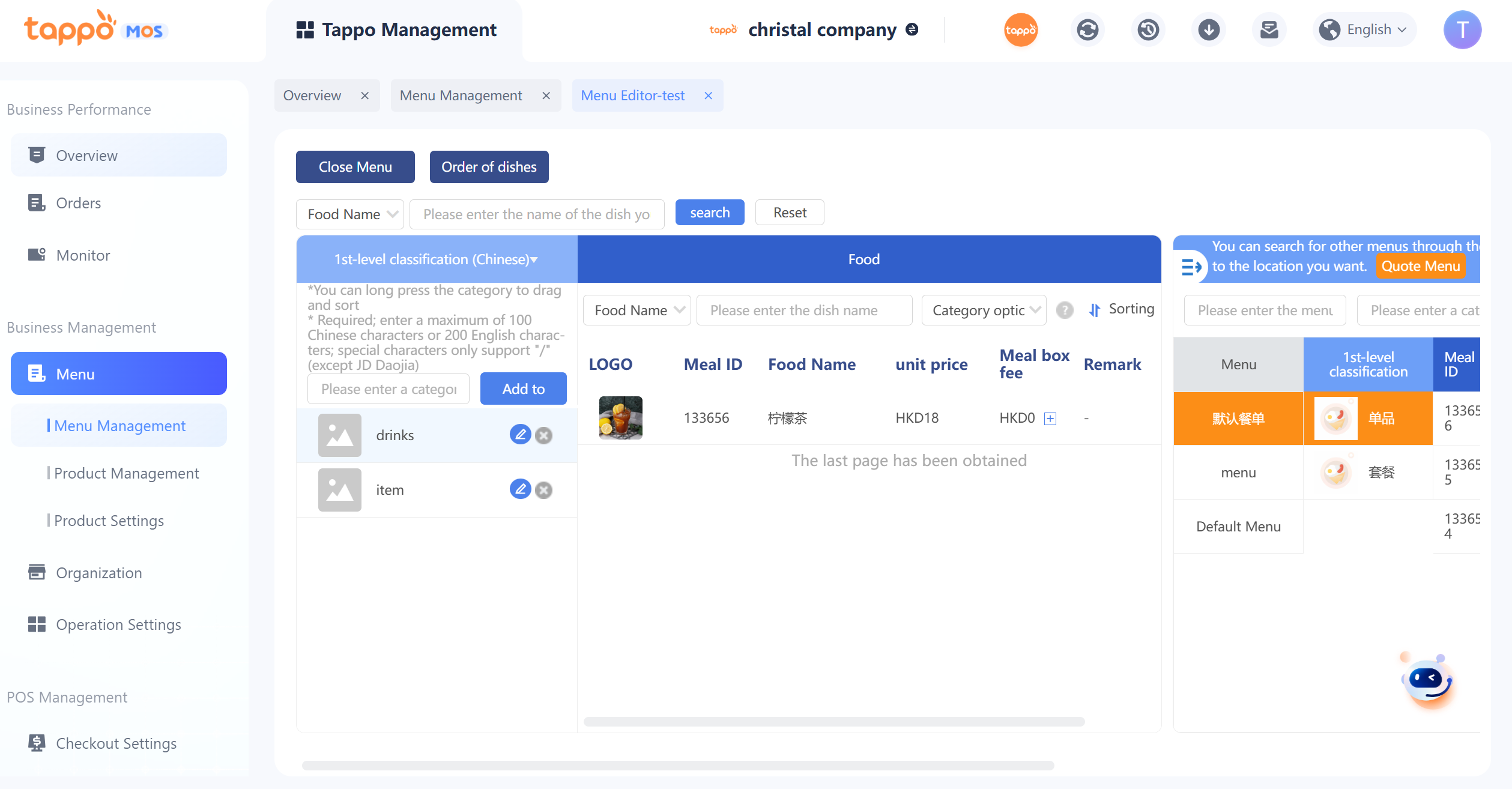Close the Menu Editor-test tab

(x=709, y=95)
